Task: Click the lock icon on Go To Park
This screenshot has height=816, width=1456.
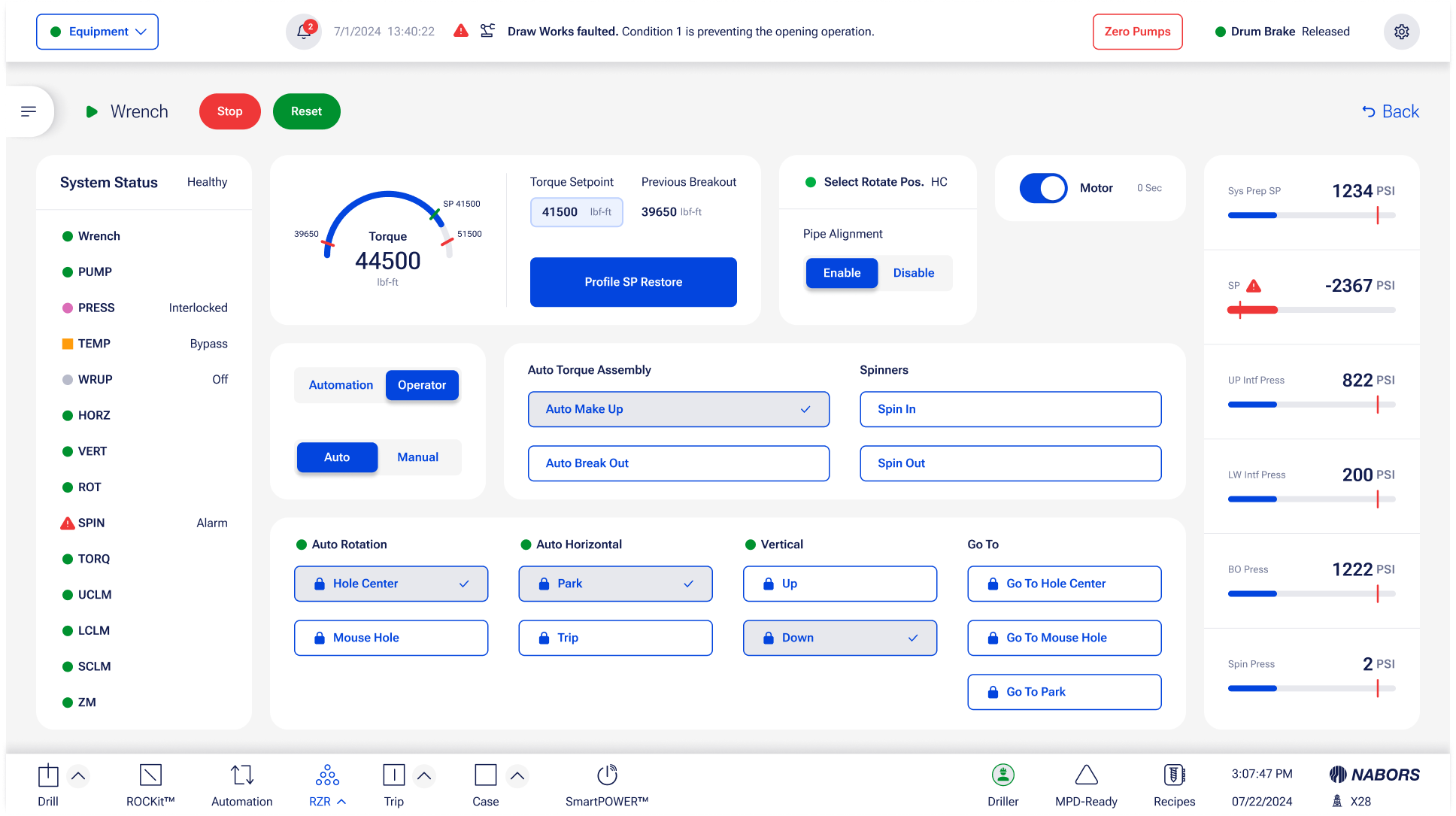Action: click(993, 692)
